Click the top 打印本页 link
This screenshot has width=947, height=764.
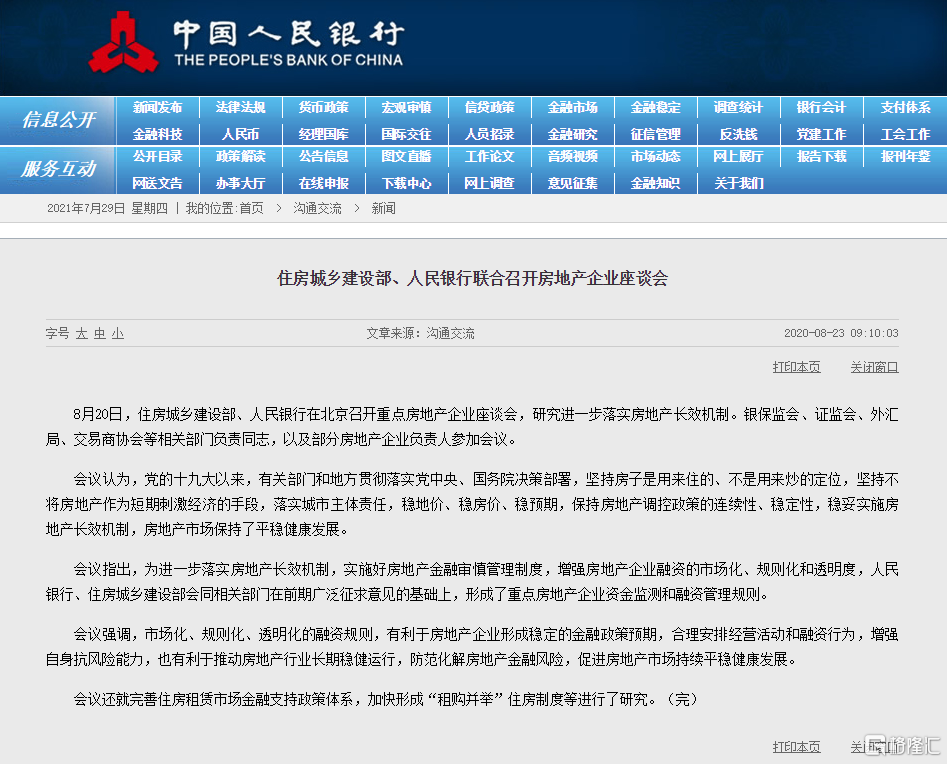[x=796, y=367]
